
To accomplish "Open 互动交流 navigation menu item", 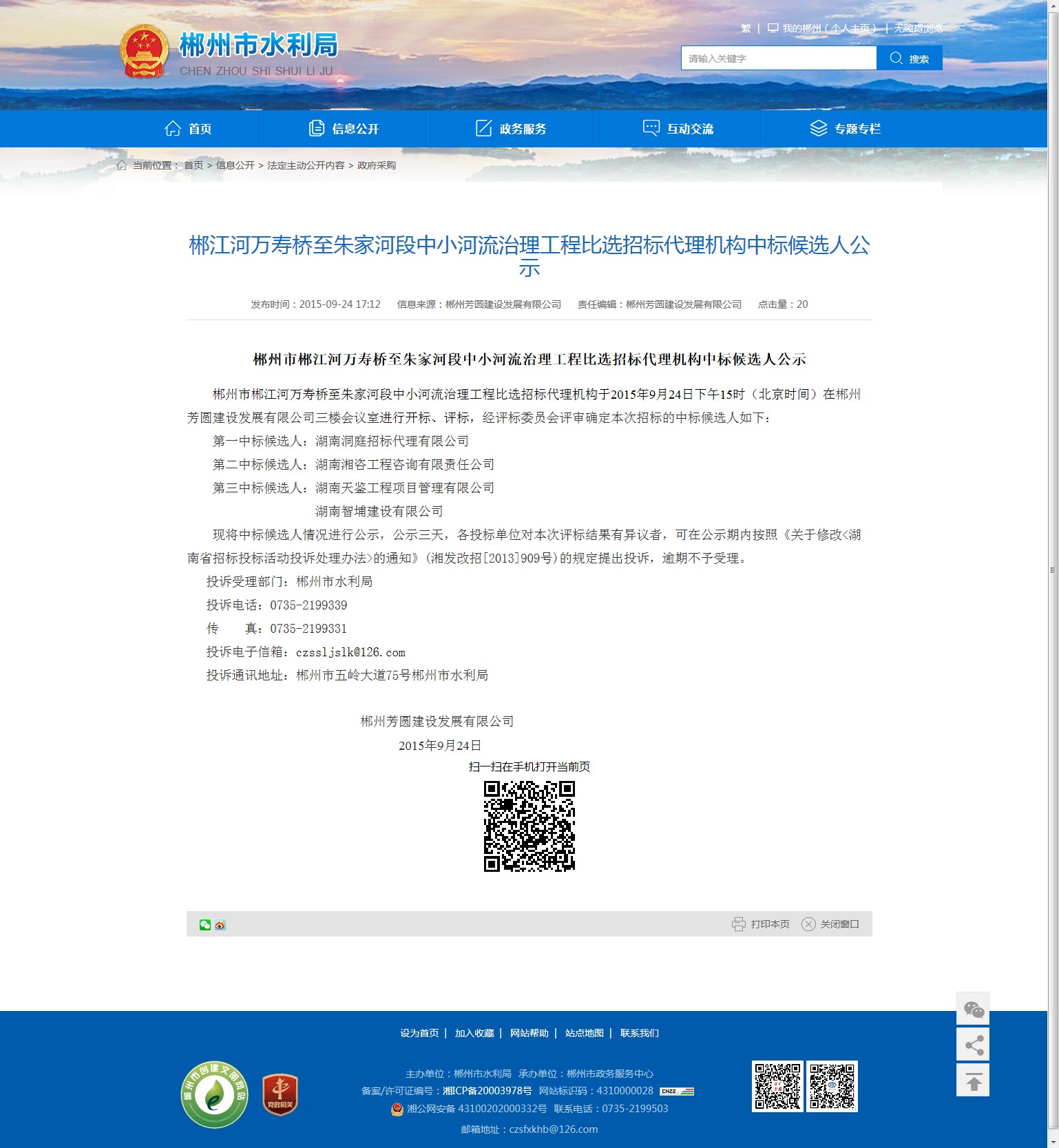I will coord(678,129).
